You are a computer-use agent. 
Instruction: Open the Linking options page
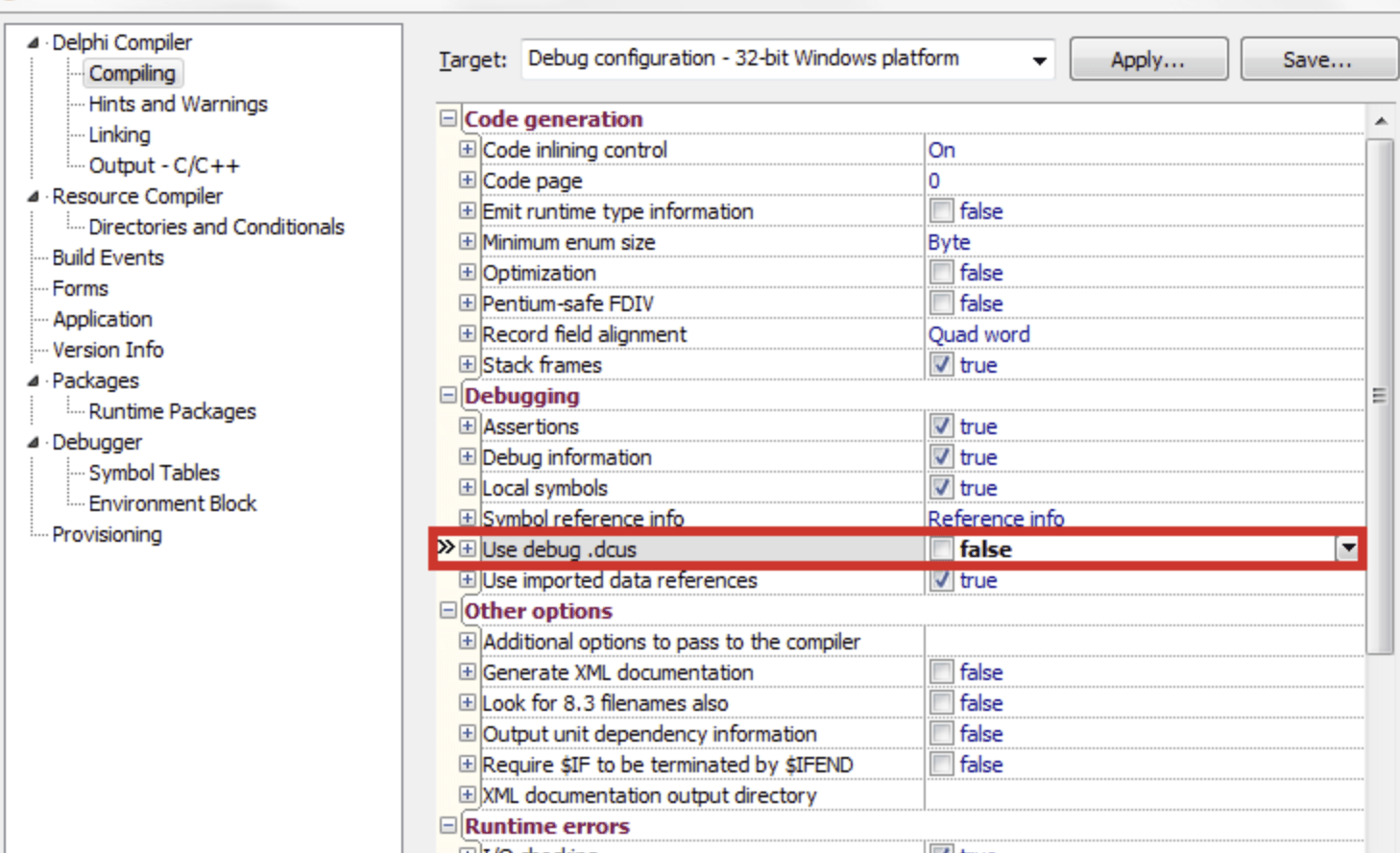[x=119, y=134]
